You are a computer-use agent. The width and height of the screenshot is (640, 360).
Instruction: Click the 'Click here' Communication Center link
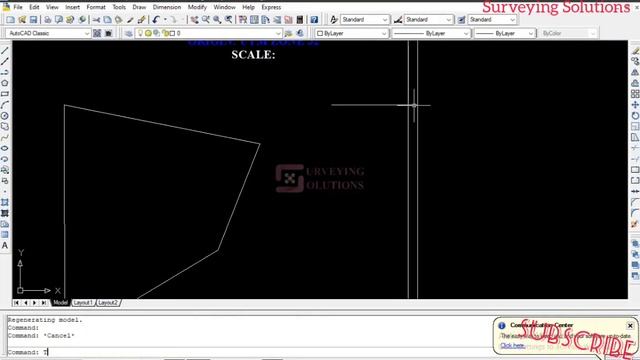click(513, 346)
